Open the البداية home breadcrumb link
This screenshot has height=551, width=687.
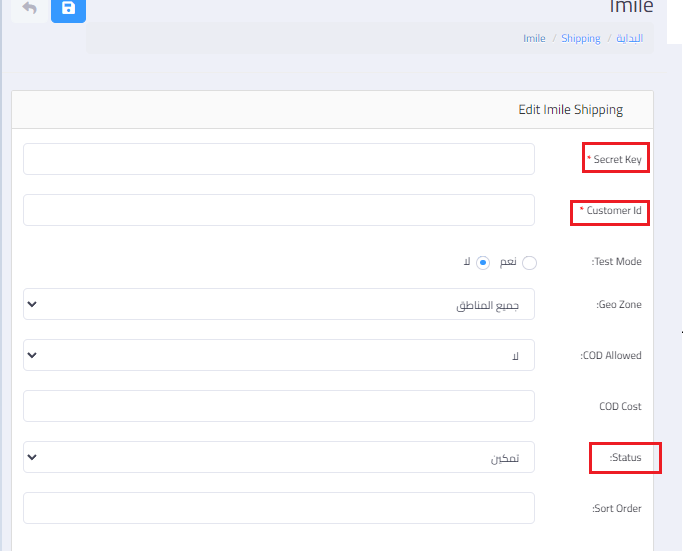tap(627, 38)
